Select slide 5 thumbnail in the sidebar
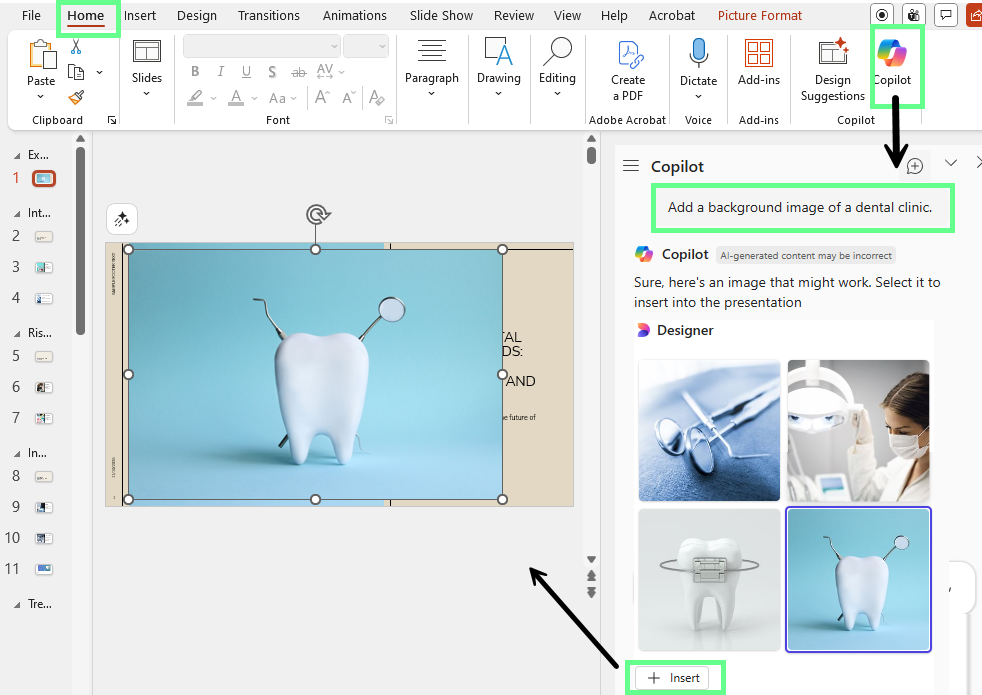982x695 pixels. coord(43,355)
